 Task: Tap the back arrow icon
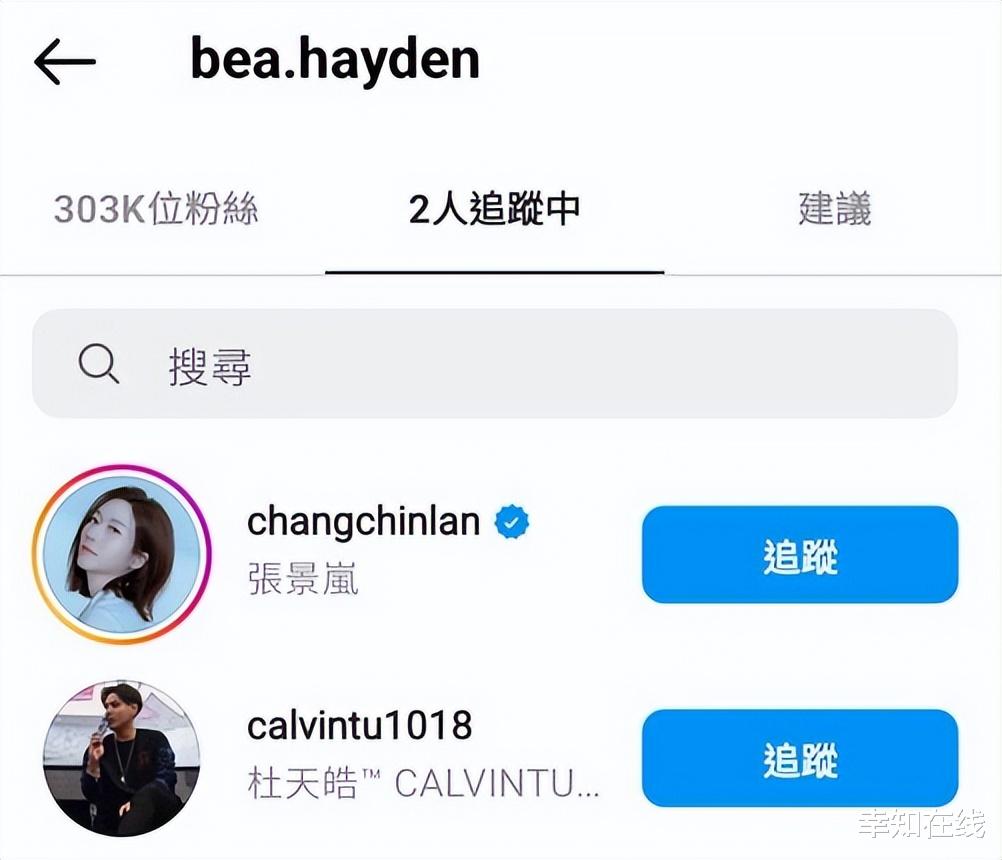[x=65, y=61]
